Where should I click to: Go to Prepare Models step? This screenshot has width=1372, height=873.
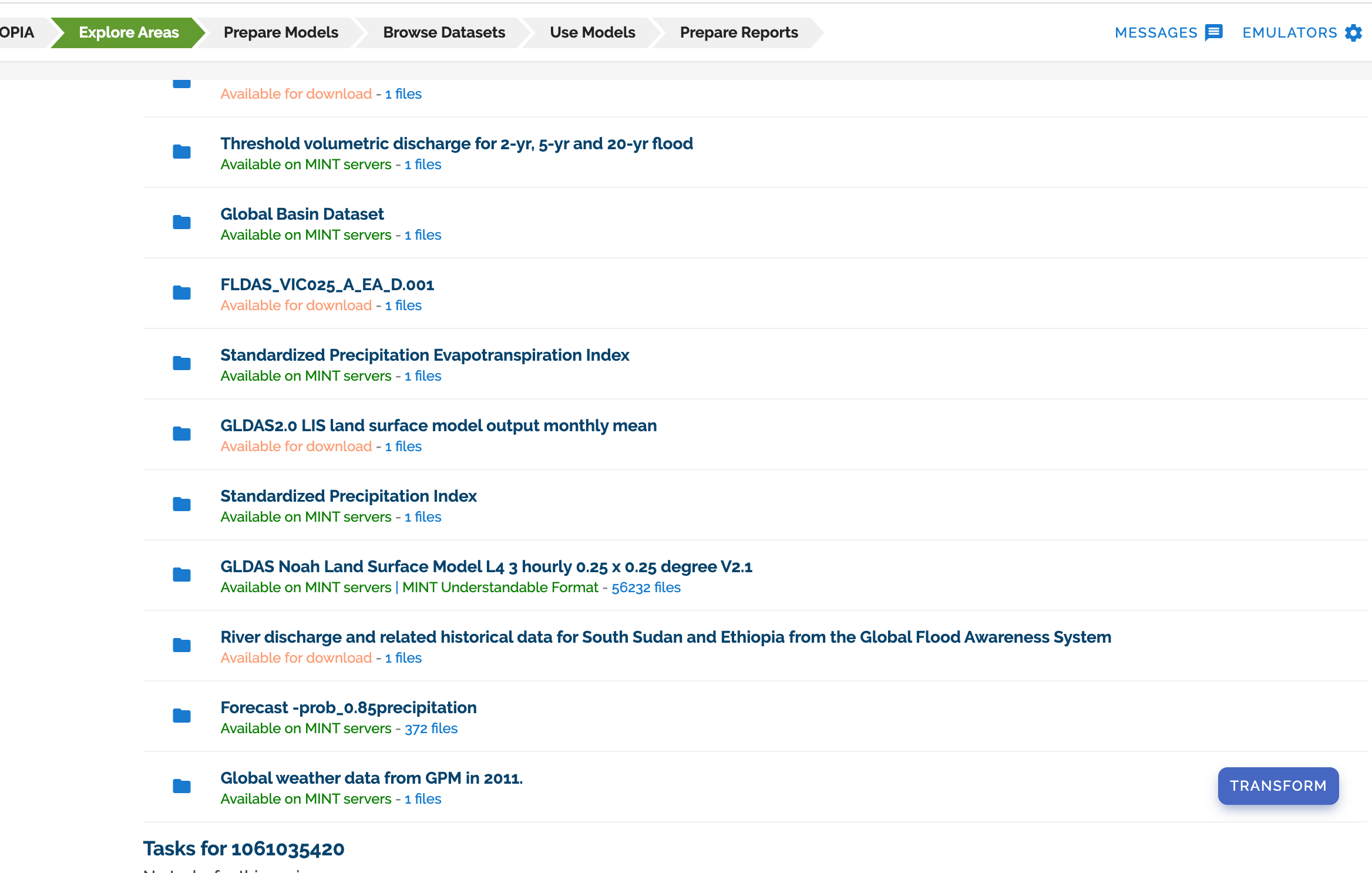click(281, 32)
